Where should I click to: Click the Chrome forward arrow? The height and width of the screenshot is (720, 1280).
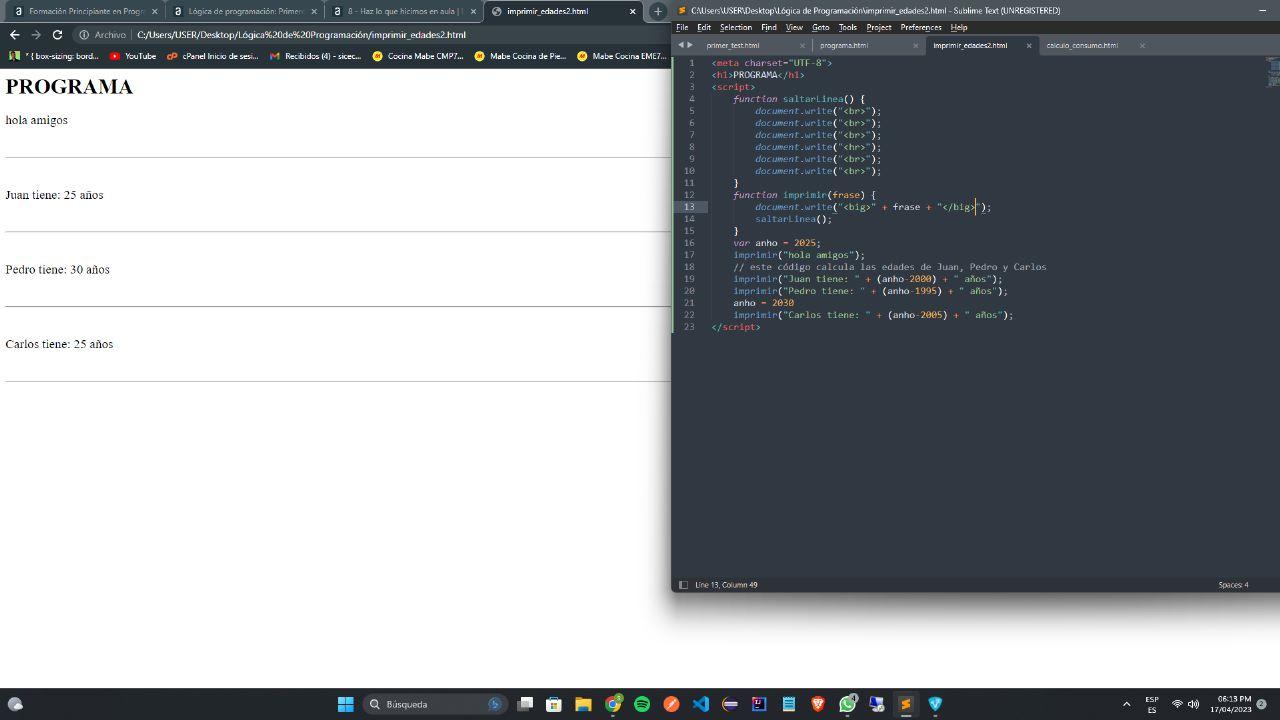[36, 35]
